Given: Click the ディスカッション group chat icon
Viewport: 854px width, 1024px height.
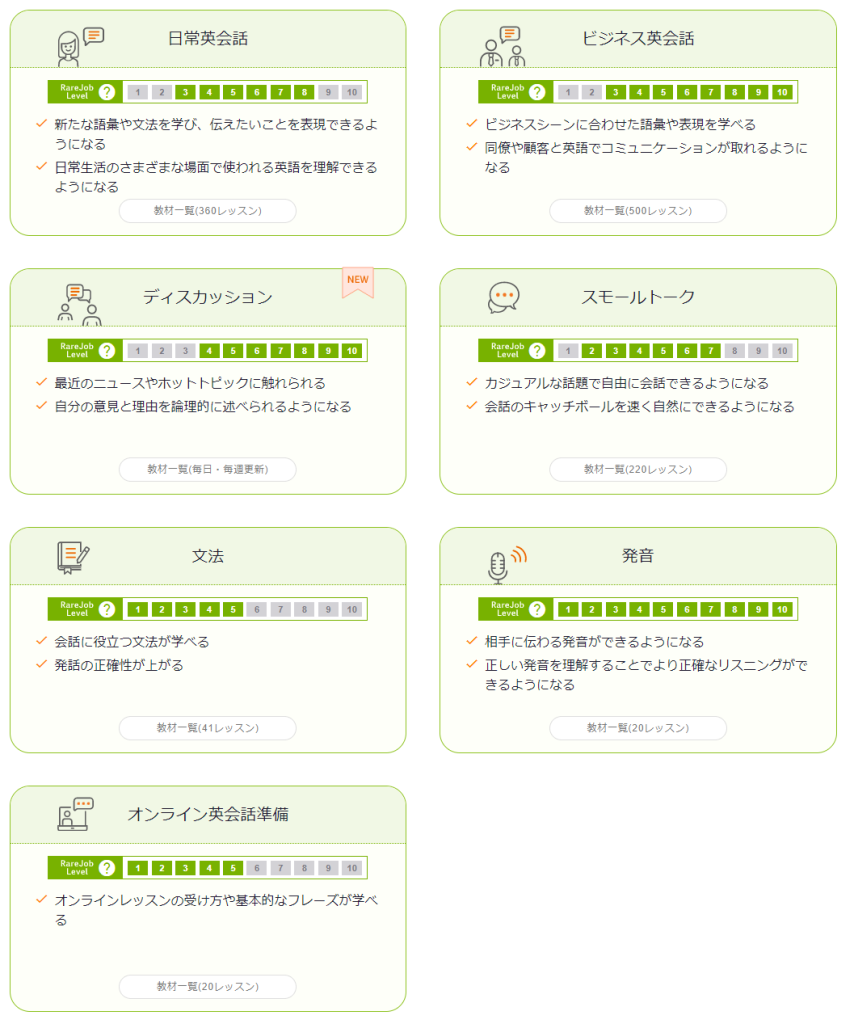Looking at the screenshot, I should coord(79,304).
